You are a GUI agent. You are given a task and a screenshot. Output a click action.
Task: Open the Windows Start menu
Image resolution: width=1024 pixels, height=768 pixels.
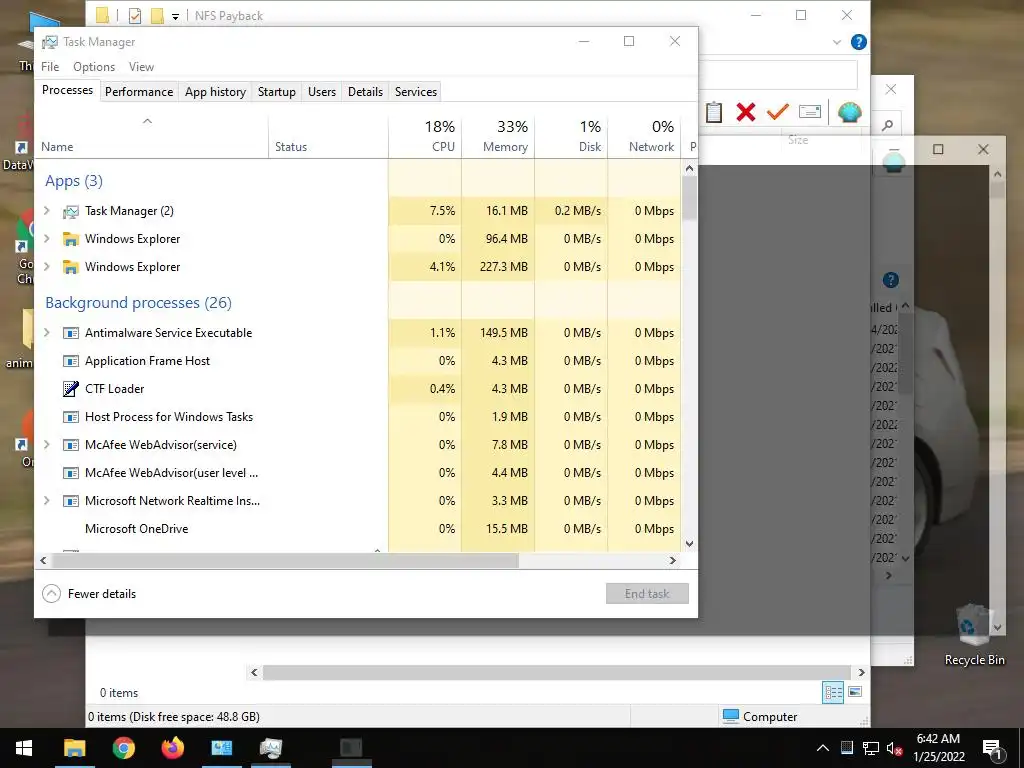click(24, 748)
